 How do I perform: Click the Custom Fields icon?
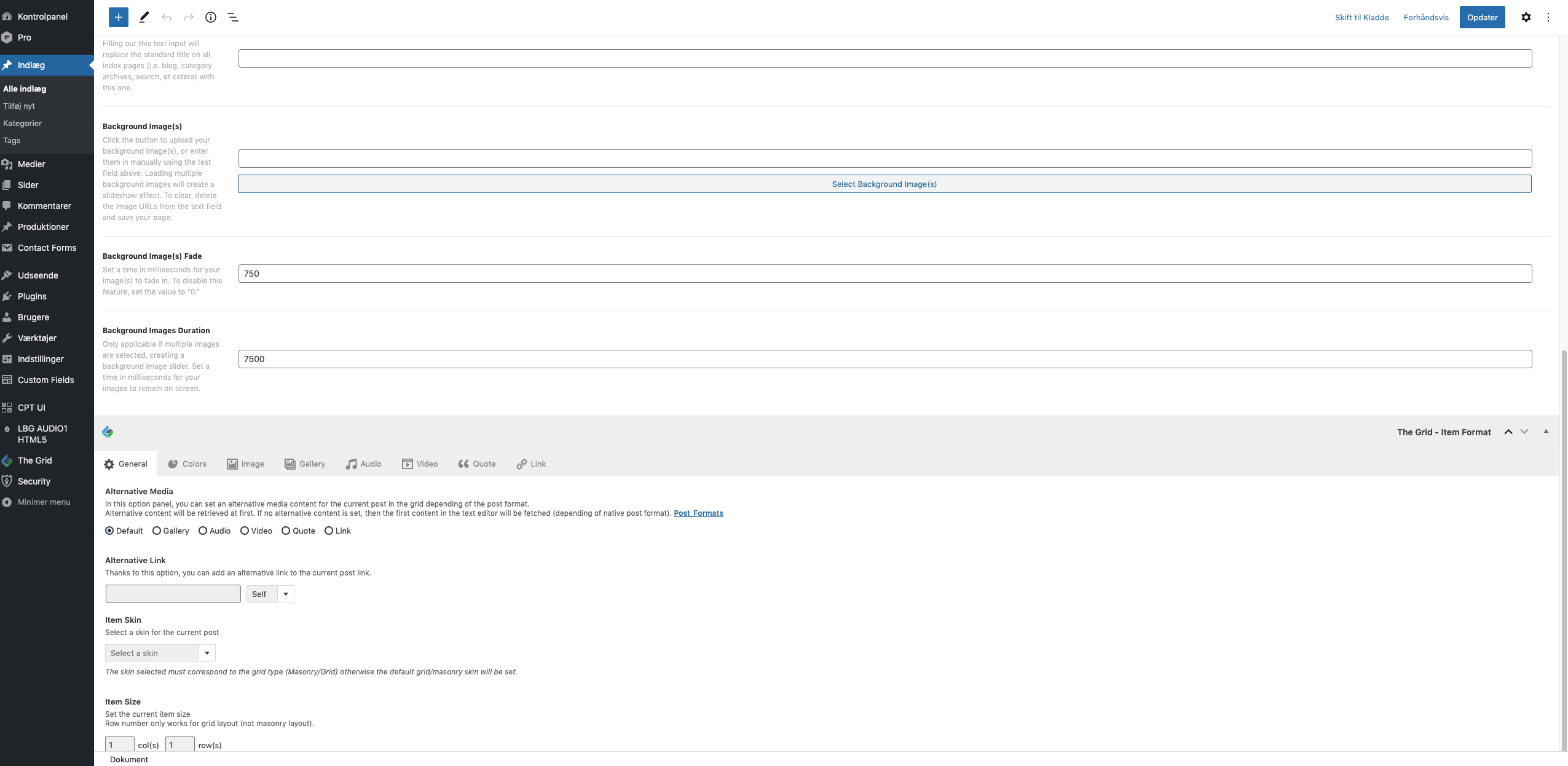click(x=7, y=380)
